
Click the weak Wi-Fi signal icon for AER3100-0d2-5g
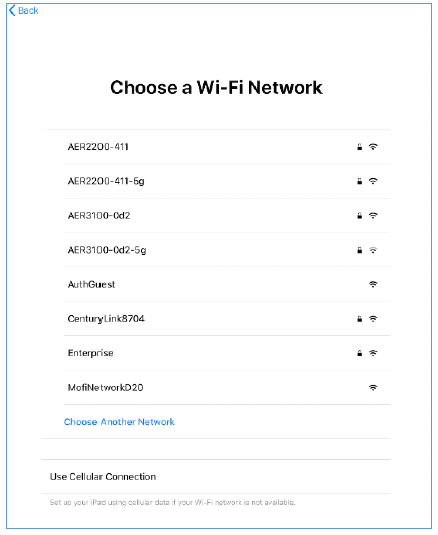pyautogui.click(x=373, y=250)
